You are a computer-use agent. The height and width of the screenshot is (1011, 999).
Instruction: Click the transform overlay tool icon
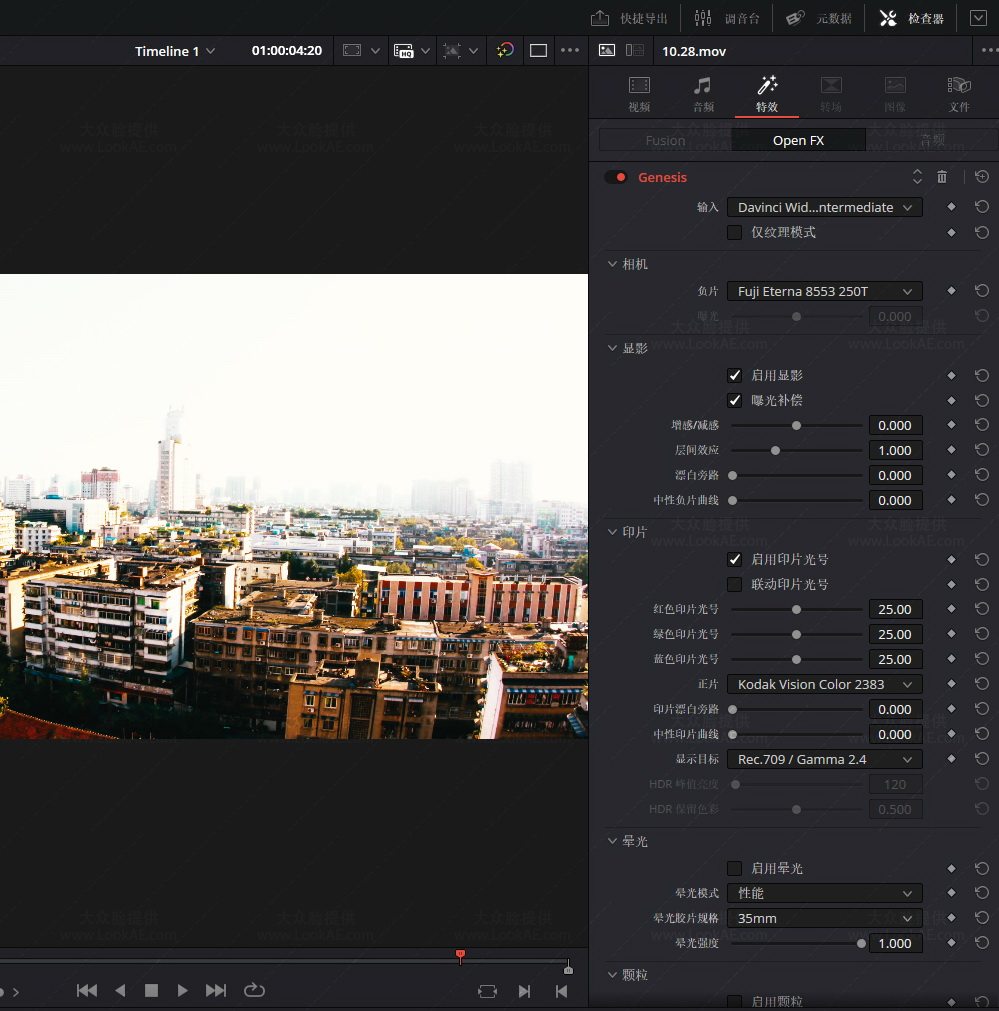pyautogui.click(x=452, y=50)
